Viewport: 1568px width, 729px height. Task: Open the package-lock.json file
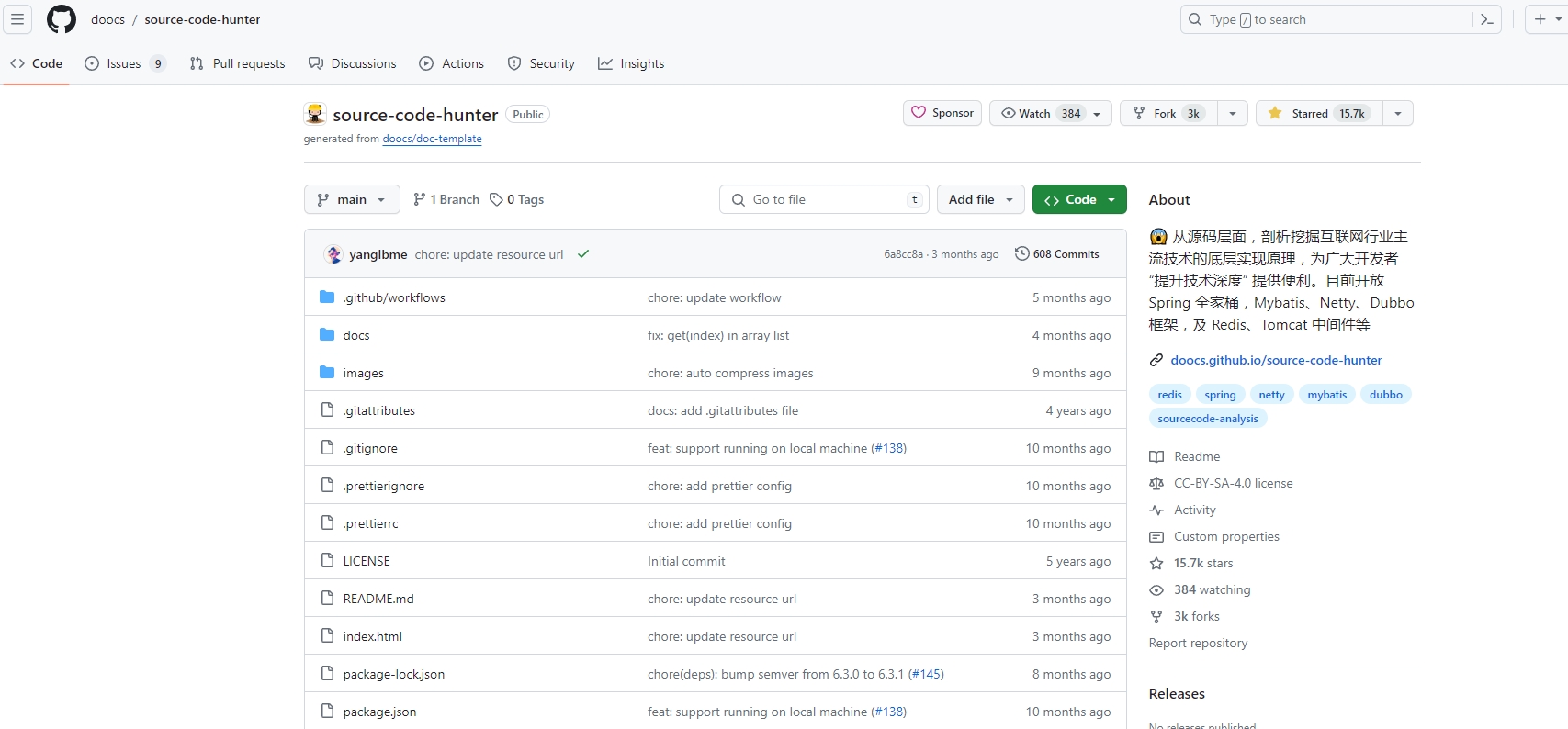click(x=393, y=674)
